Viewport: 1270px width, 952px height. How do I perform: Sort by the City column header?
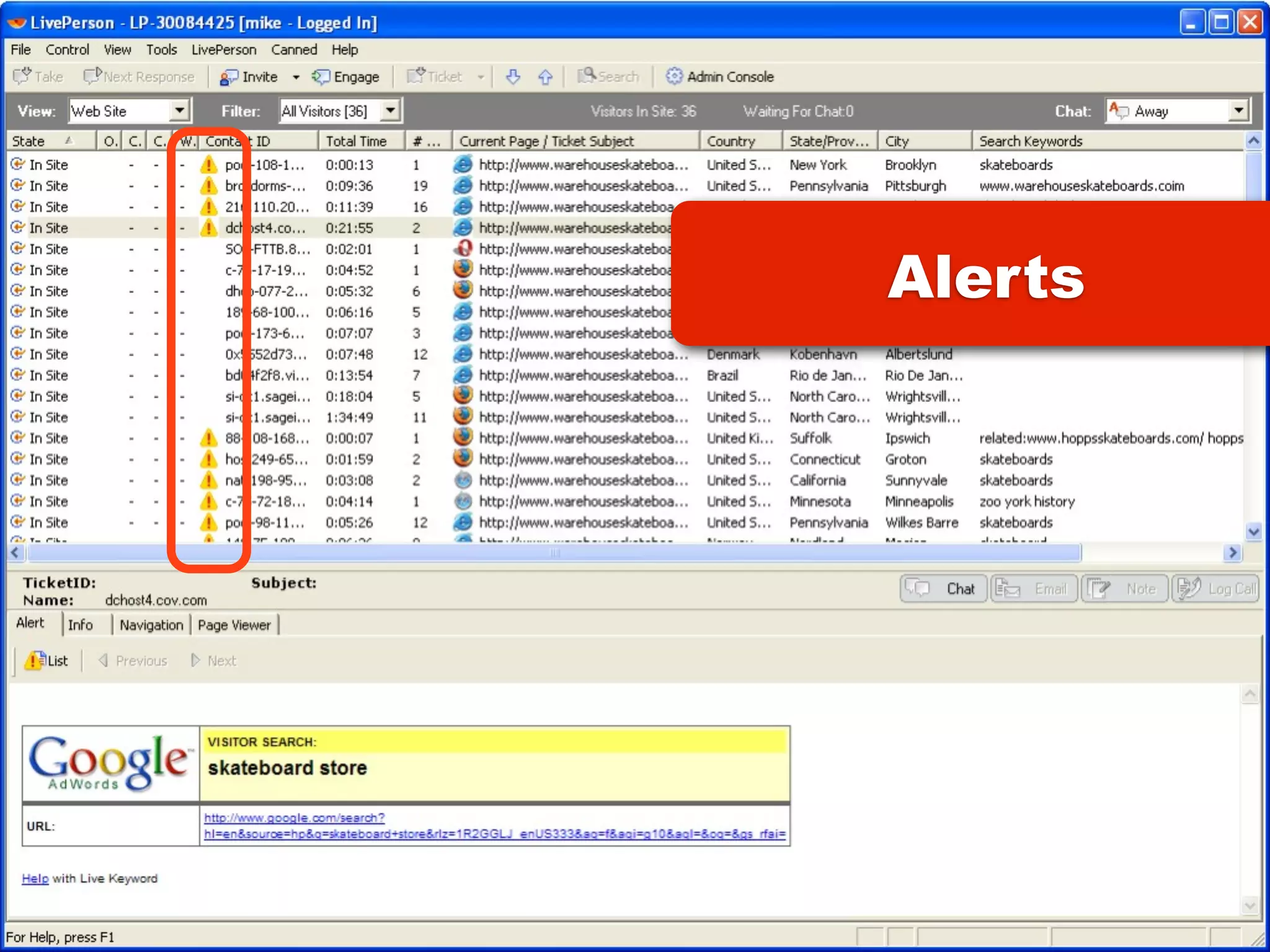924,141
